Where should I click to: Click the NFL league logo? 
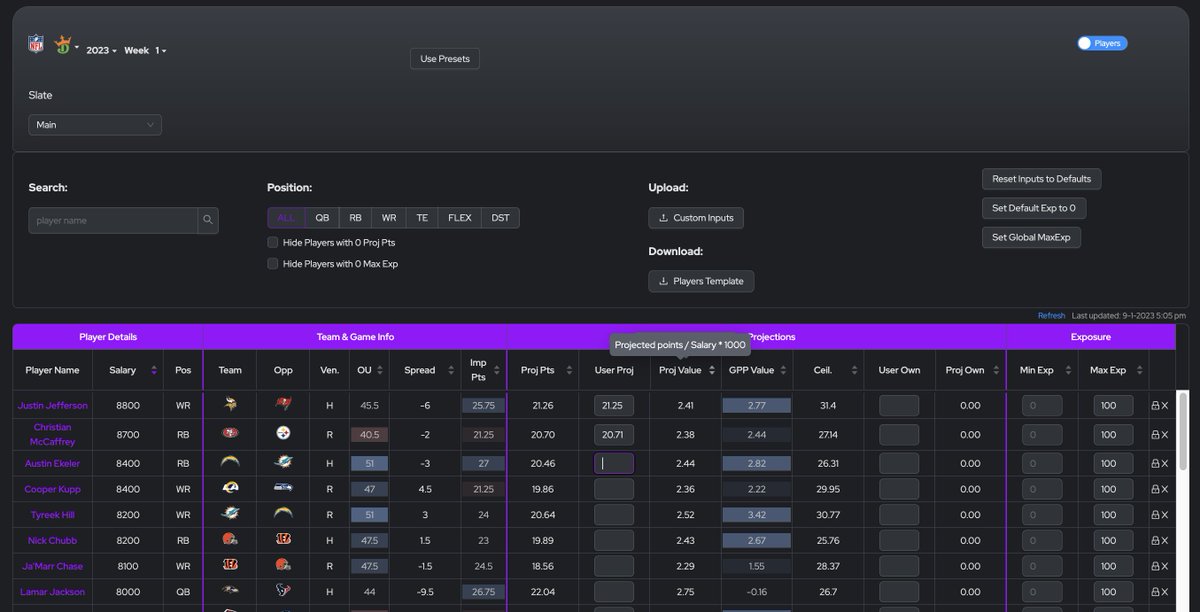[35, 44]
